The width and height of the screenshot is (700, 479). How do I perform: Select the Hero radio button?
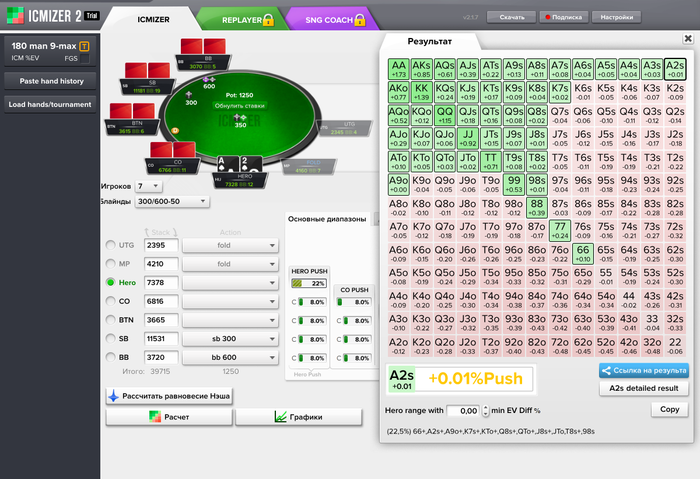(x=110, y=282)
